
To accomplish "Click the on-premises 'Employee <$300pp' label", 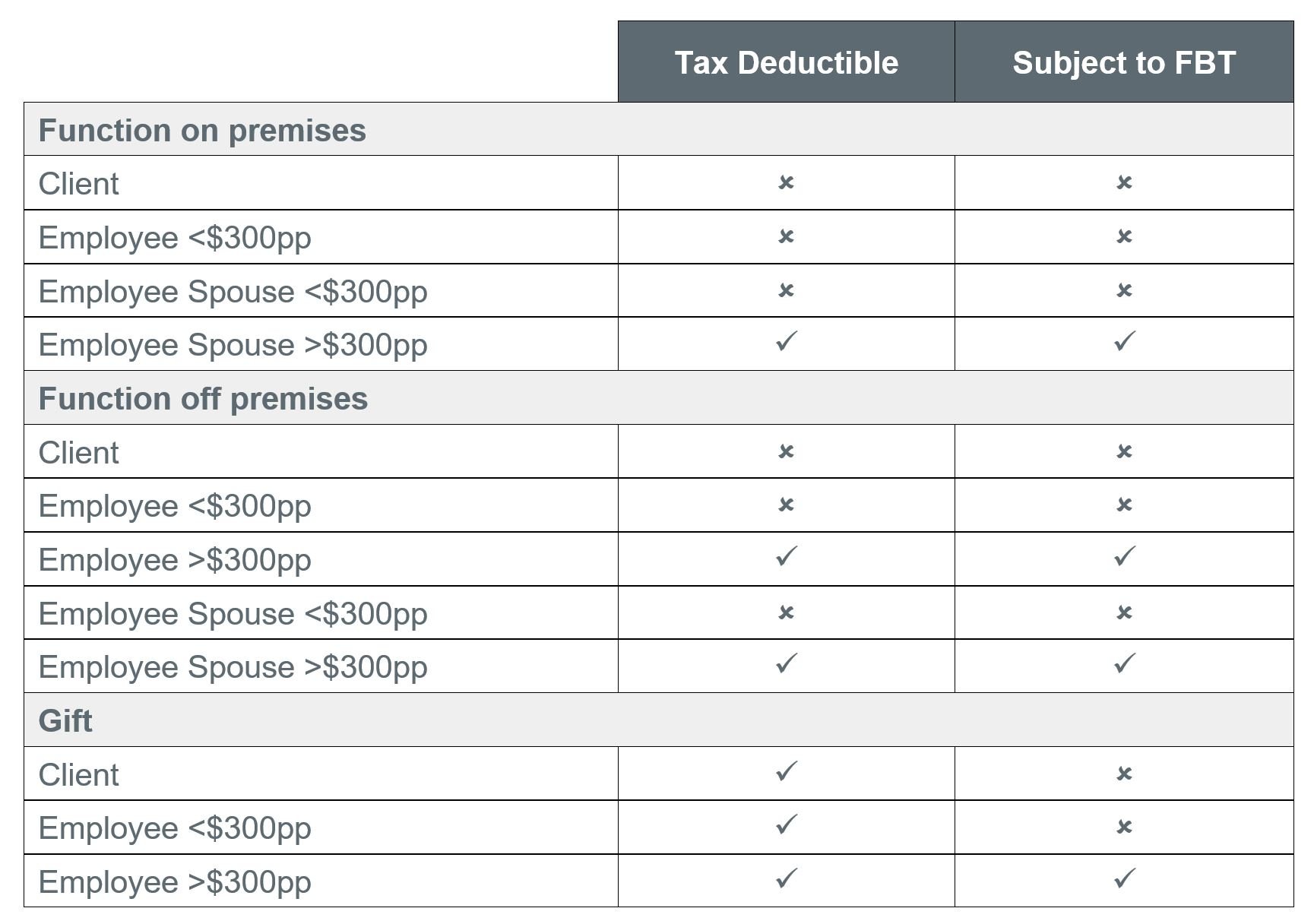I will [x=175, y=238].
